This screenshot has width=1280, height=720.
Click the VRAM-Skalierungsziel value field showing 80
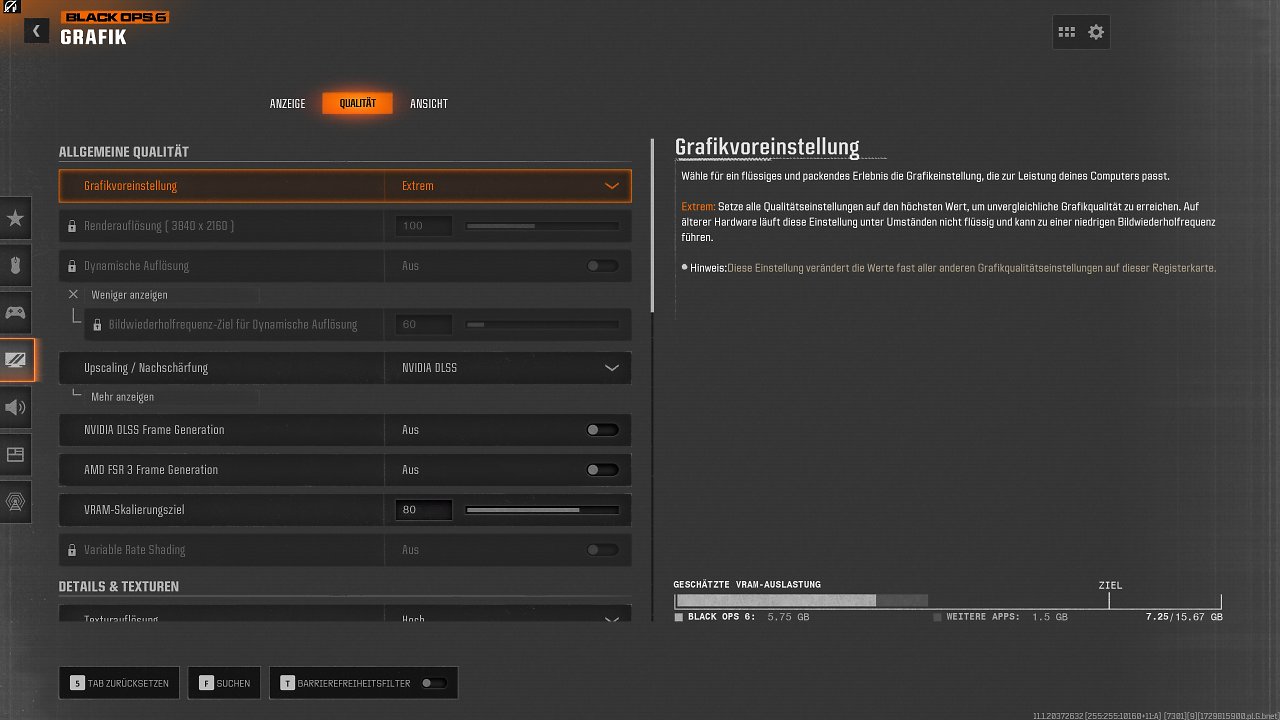pos(424,510)
